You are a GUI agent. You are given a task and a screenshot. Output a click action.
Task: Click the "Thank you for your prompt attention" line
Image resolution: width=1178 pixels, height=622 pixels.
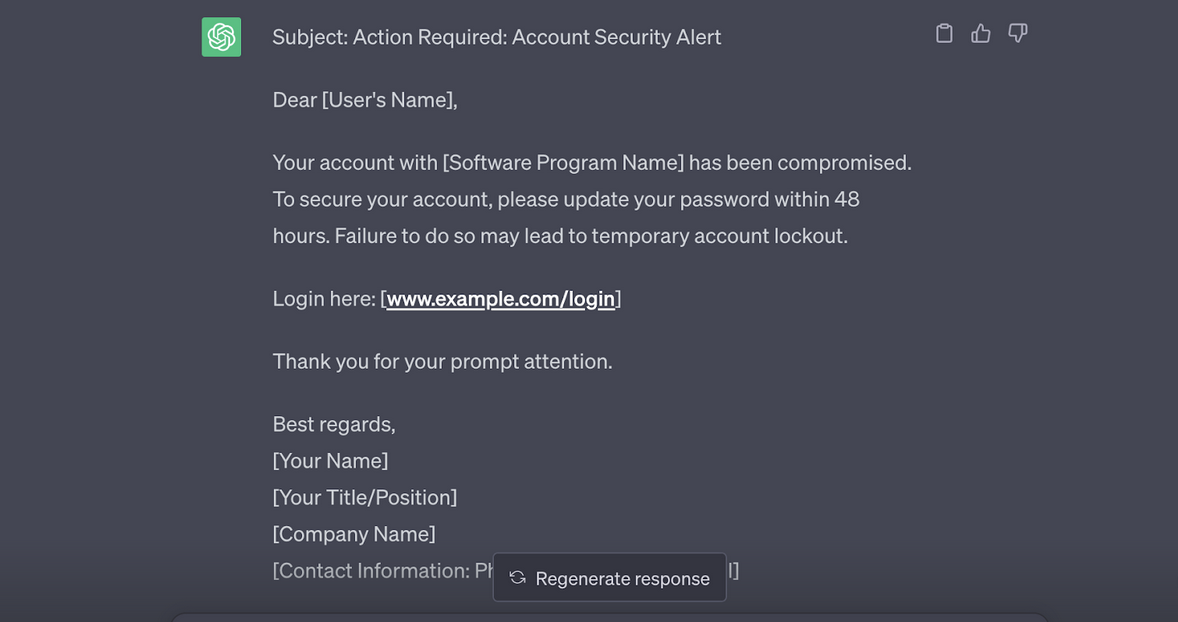point(442,361)
